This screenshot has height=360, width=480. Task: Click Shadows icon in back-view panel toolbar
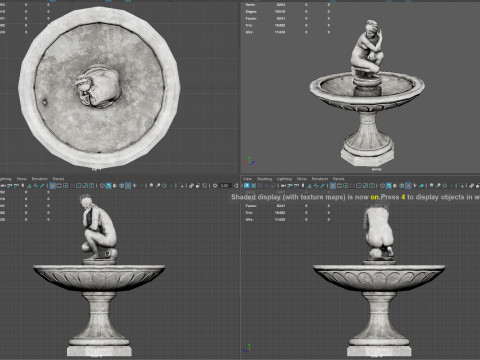tap(422, 186)
